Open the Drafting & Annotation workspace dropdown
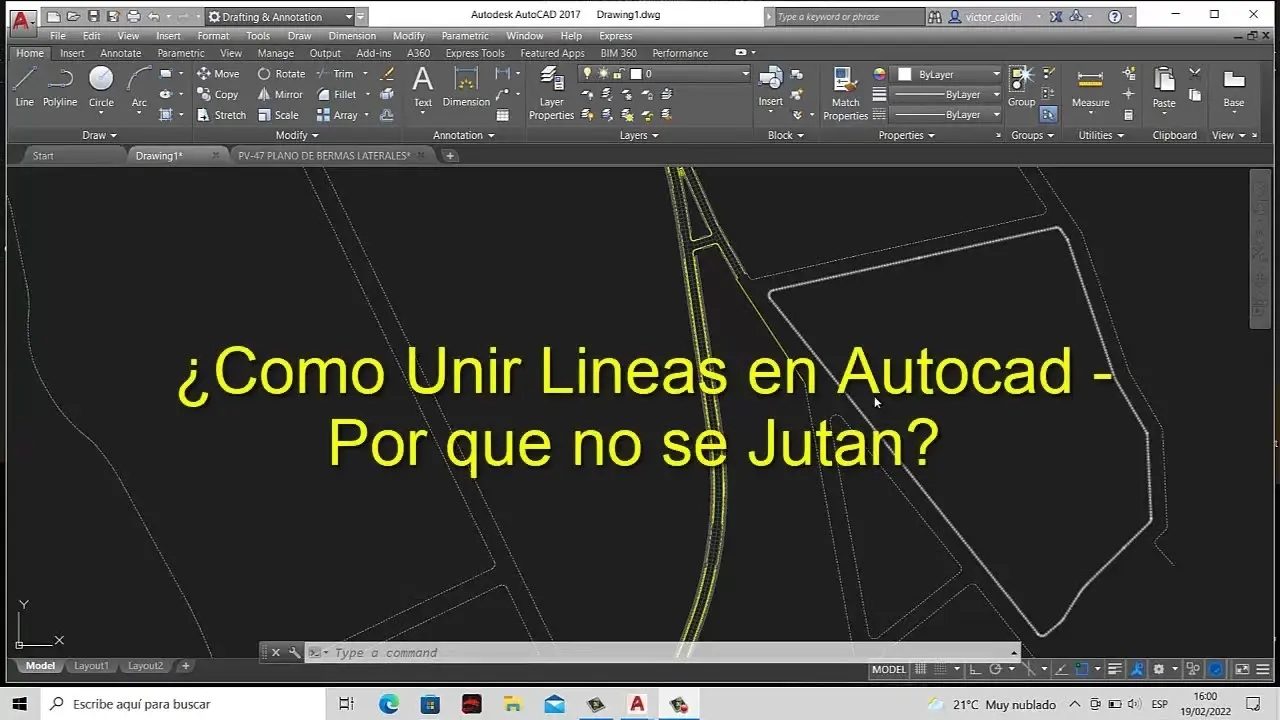The width and height of the screenshot is (1280, 720). 280,16
